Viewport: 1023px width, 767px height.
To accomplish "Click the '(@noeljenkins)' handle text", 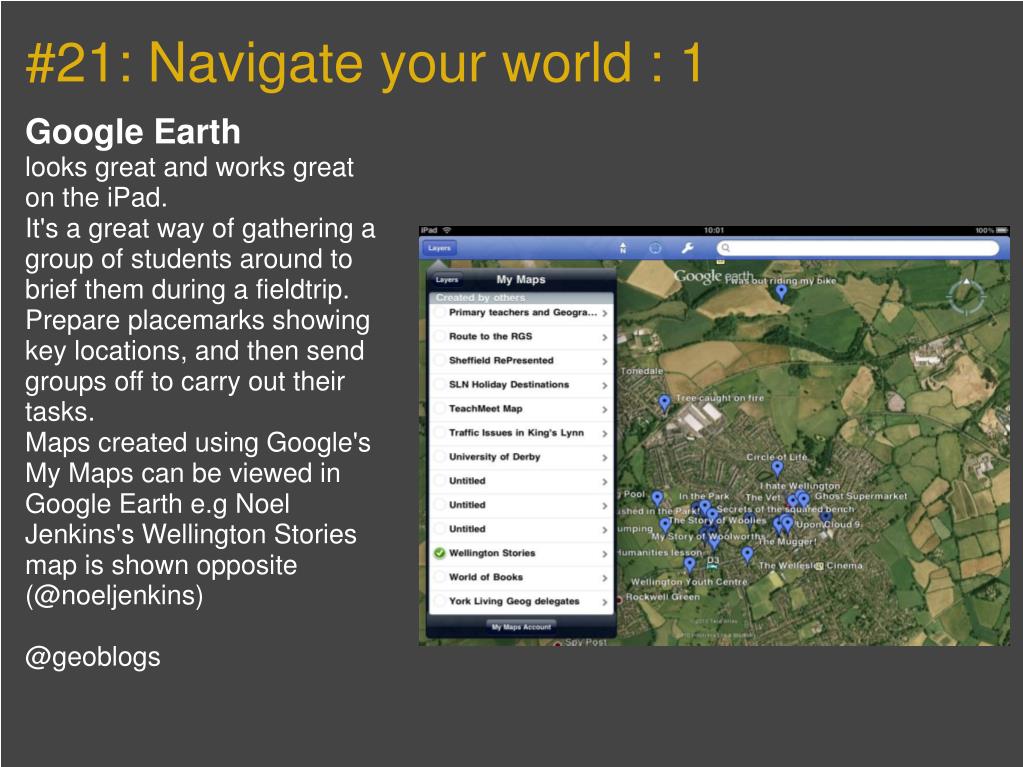I will click(114, 595).
